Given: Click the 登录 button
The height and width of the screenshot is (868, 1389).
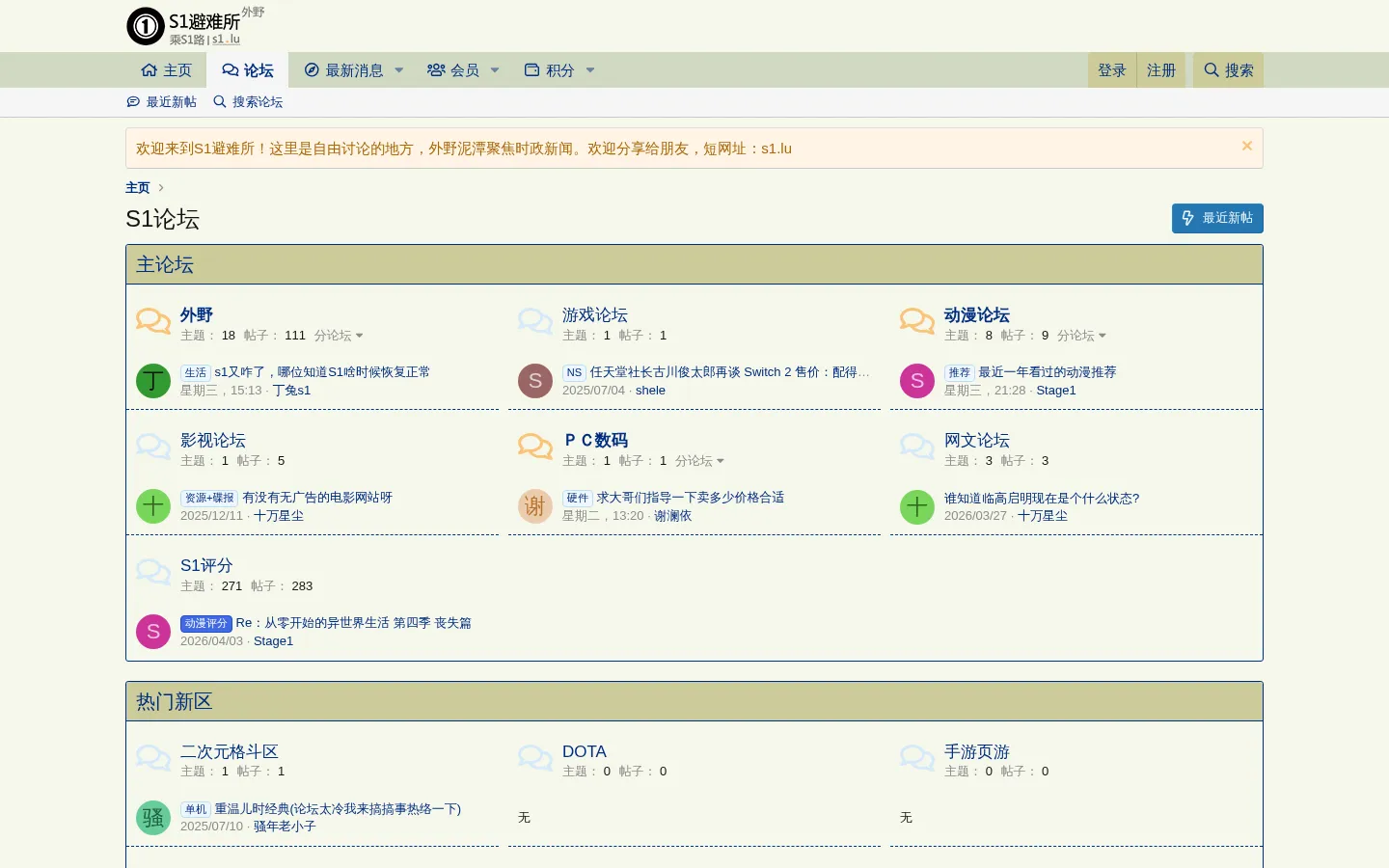Looking at the screenshot, I should tap(1112, 70).
